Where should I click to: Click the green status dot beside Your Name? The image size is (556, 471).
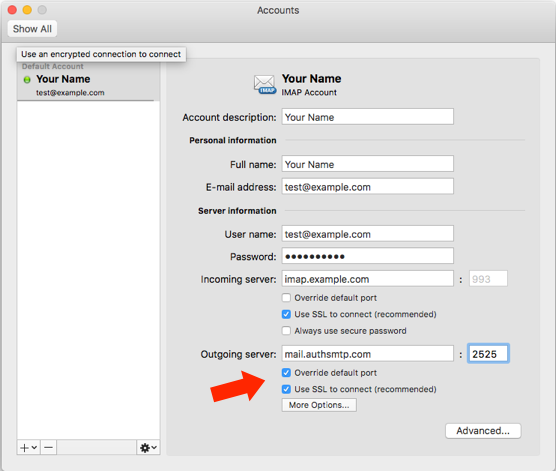coord(27,79)
